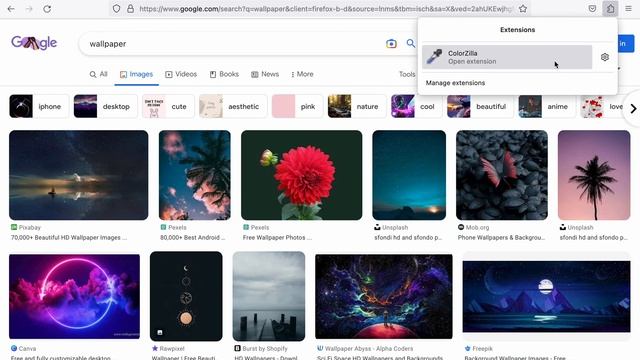Open the Burst by Shopify foggy pier thumbnail

click(x=269, y=296)
